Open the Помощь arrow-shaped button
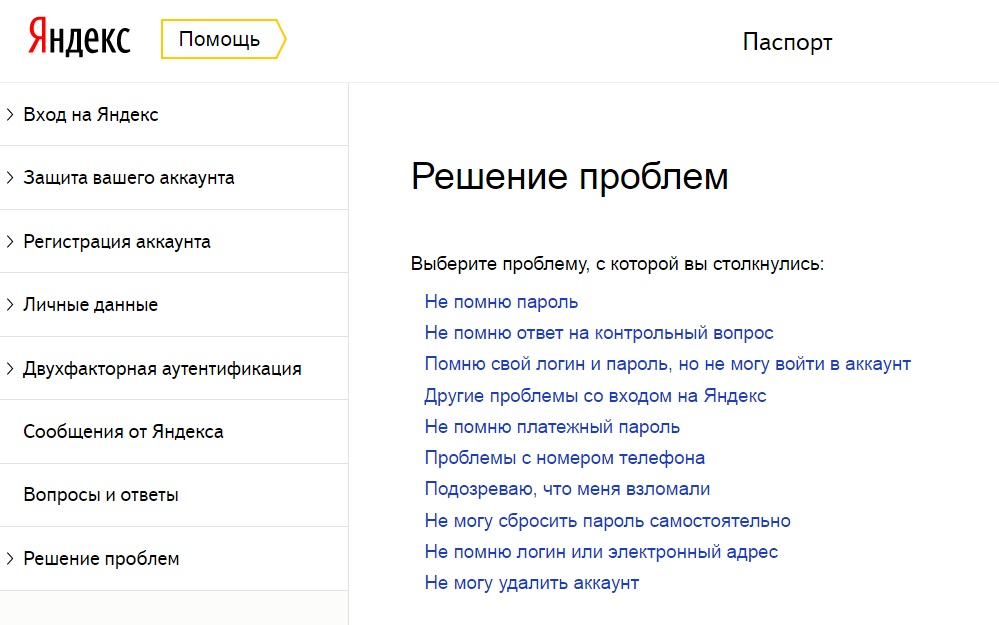The width and height of the screenshot is (999, 625). point(224,39)
